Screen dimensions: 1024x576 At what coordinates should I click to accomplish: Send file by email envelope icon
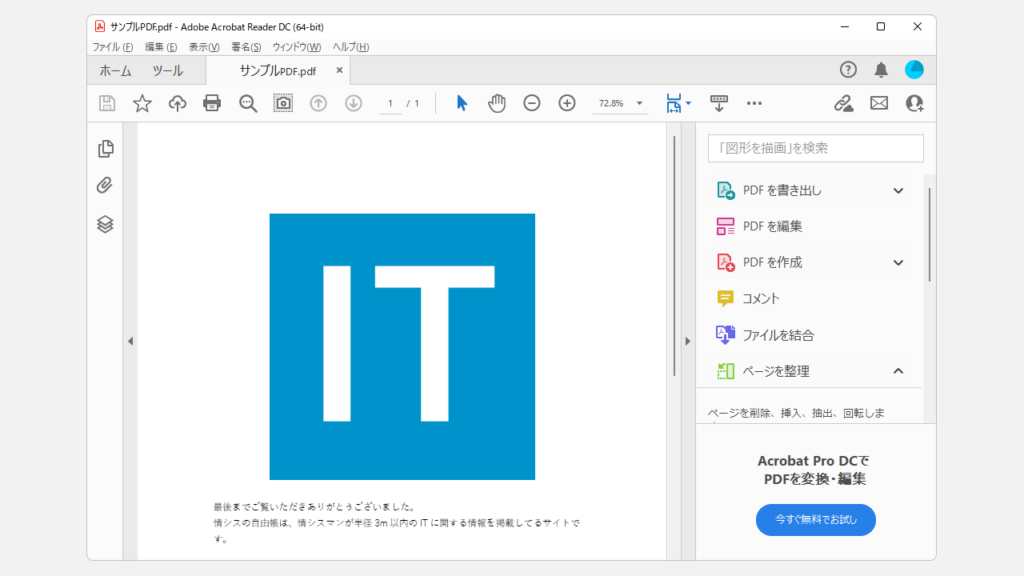tap(879, 103)
